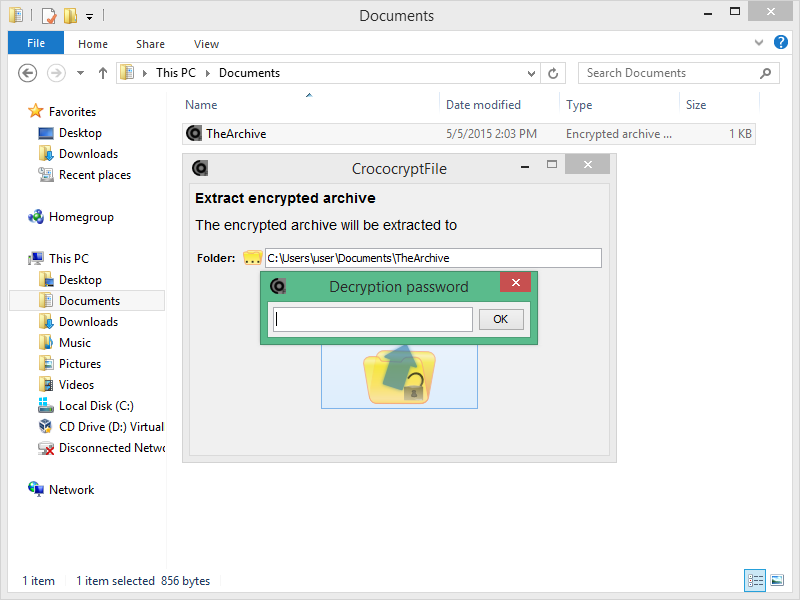Switch to the View ribbon tab
800x600 pixels.
tap(206, 44)
